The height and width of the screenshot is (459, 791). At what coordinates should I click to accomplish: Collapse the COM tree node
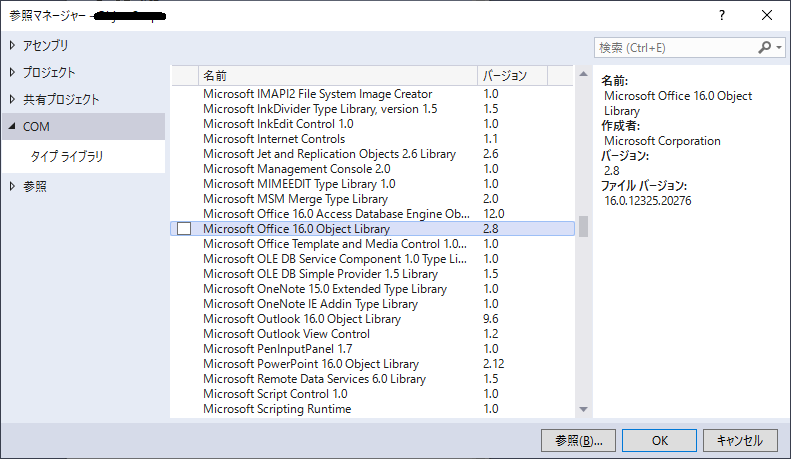point(12,126)
